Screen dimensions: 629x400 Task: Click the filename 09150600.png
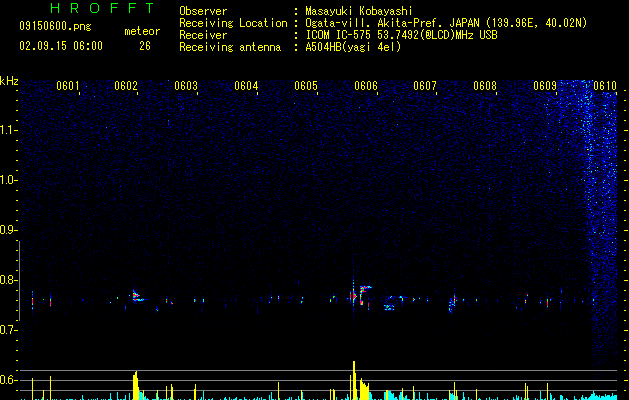tap(55, 26)
